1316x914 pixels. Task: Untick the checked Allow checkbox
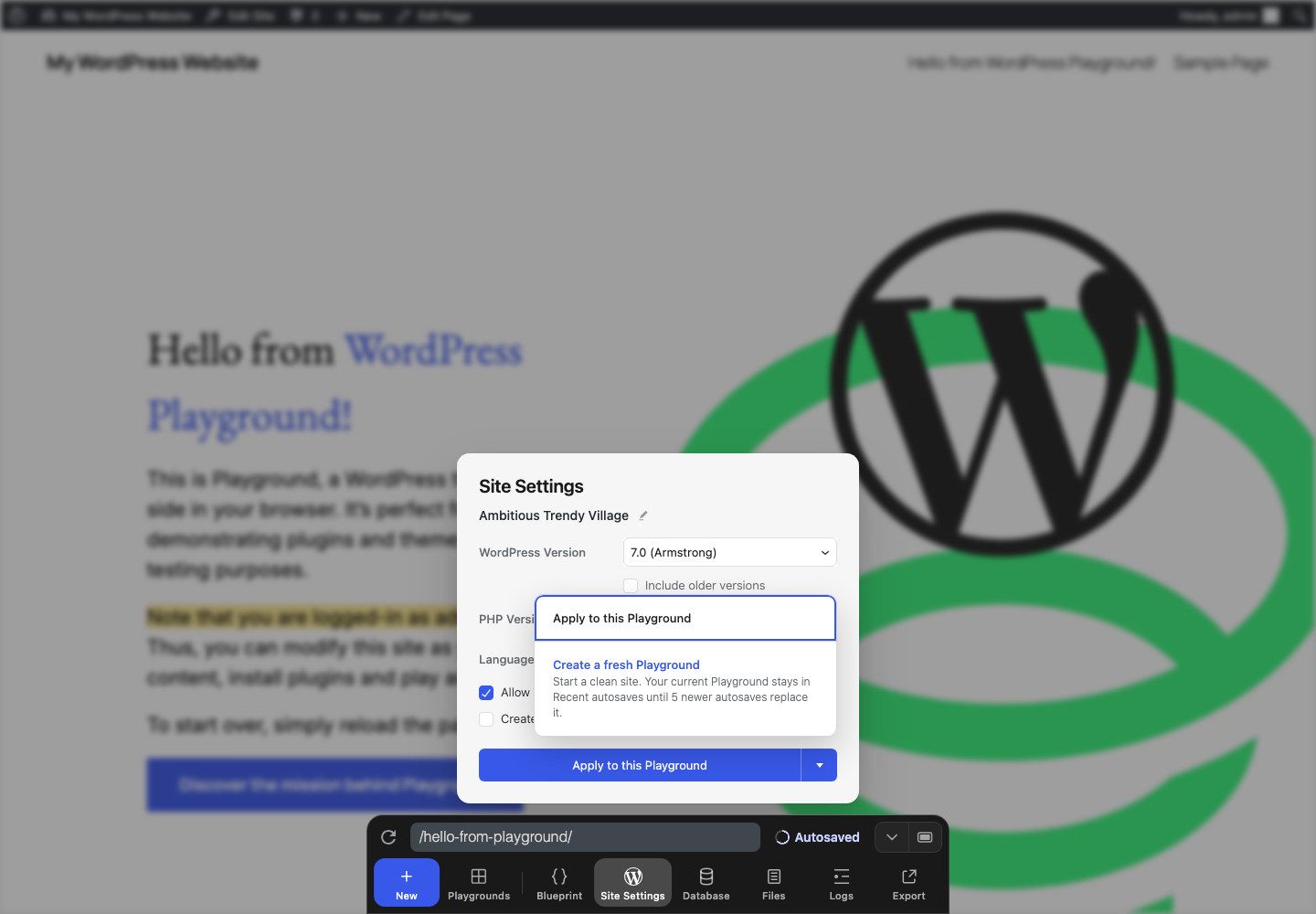click(x=486, y=693)
